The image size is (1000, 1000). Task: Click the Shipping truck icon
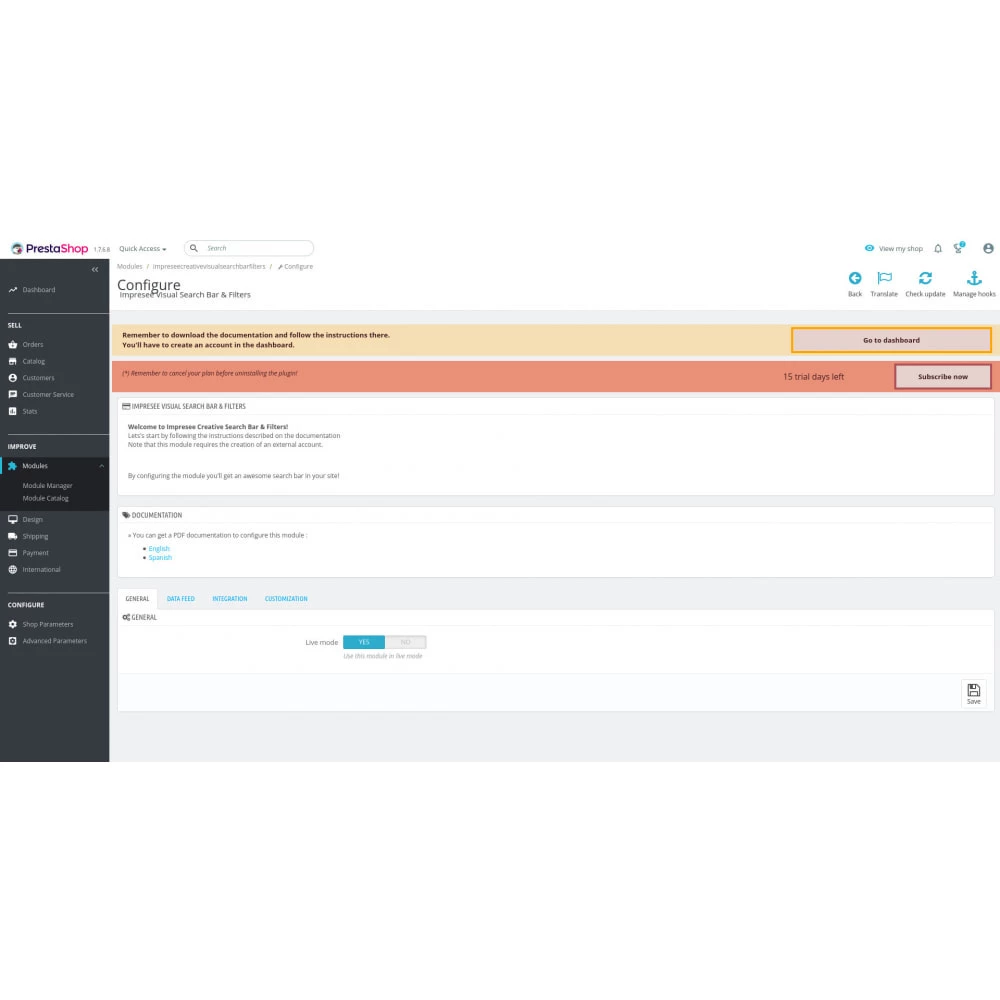click(x=13, y=536)
